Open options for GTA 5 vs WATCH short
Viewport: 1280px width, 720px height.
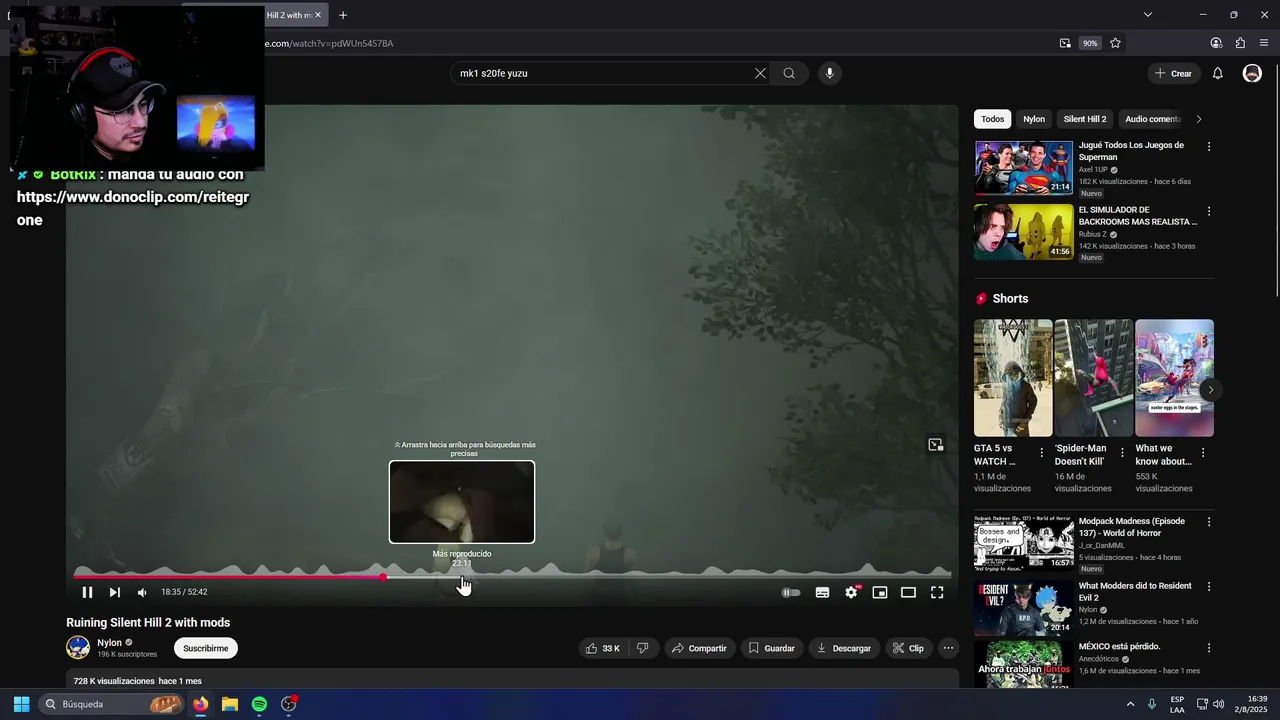click(1041, 453)
